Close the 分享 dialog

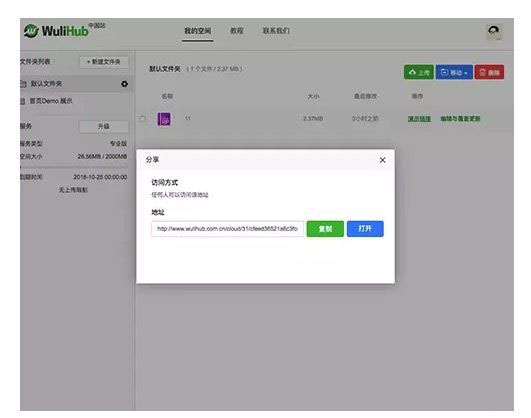tap(382, 160)
